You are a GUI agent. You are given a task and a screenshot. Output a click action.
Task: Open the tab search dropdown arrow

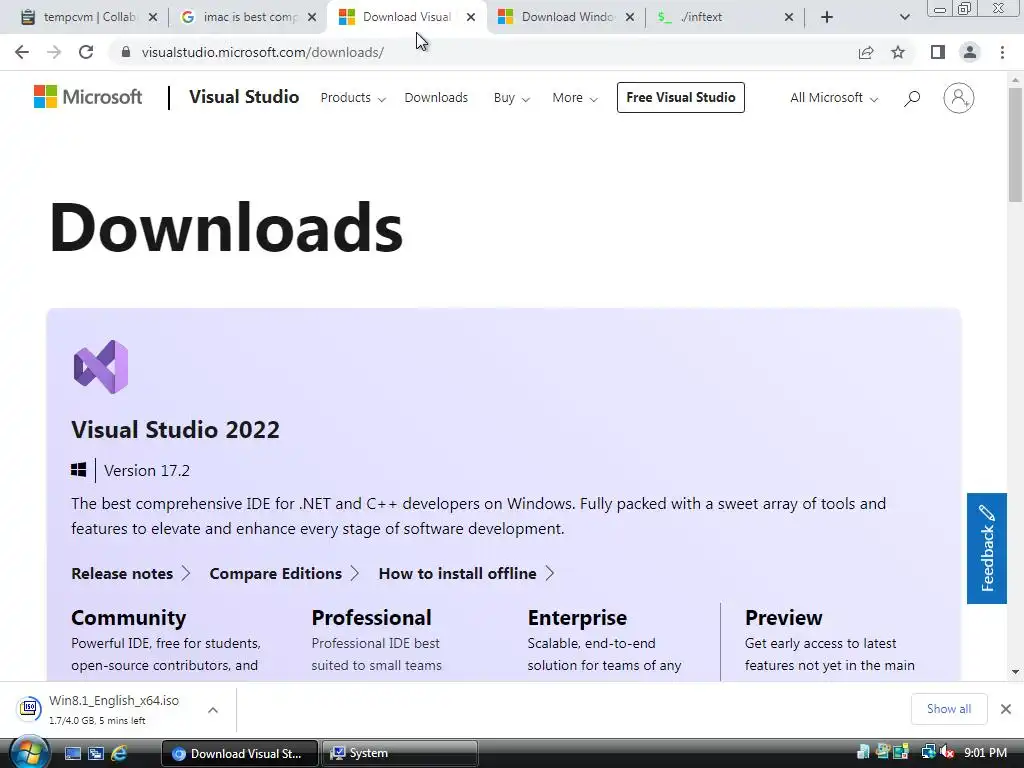tap(904, 17)
